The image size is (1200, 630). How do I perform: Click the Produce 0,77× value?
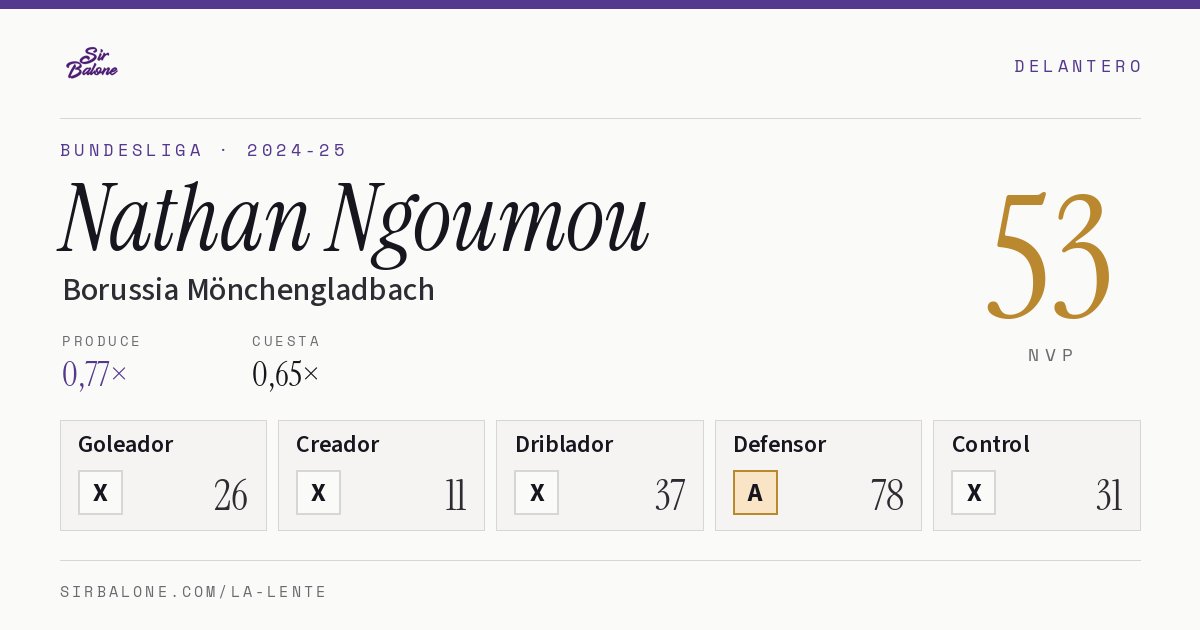pos(95,374)
